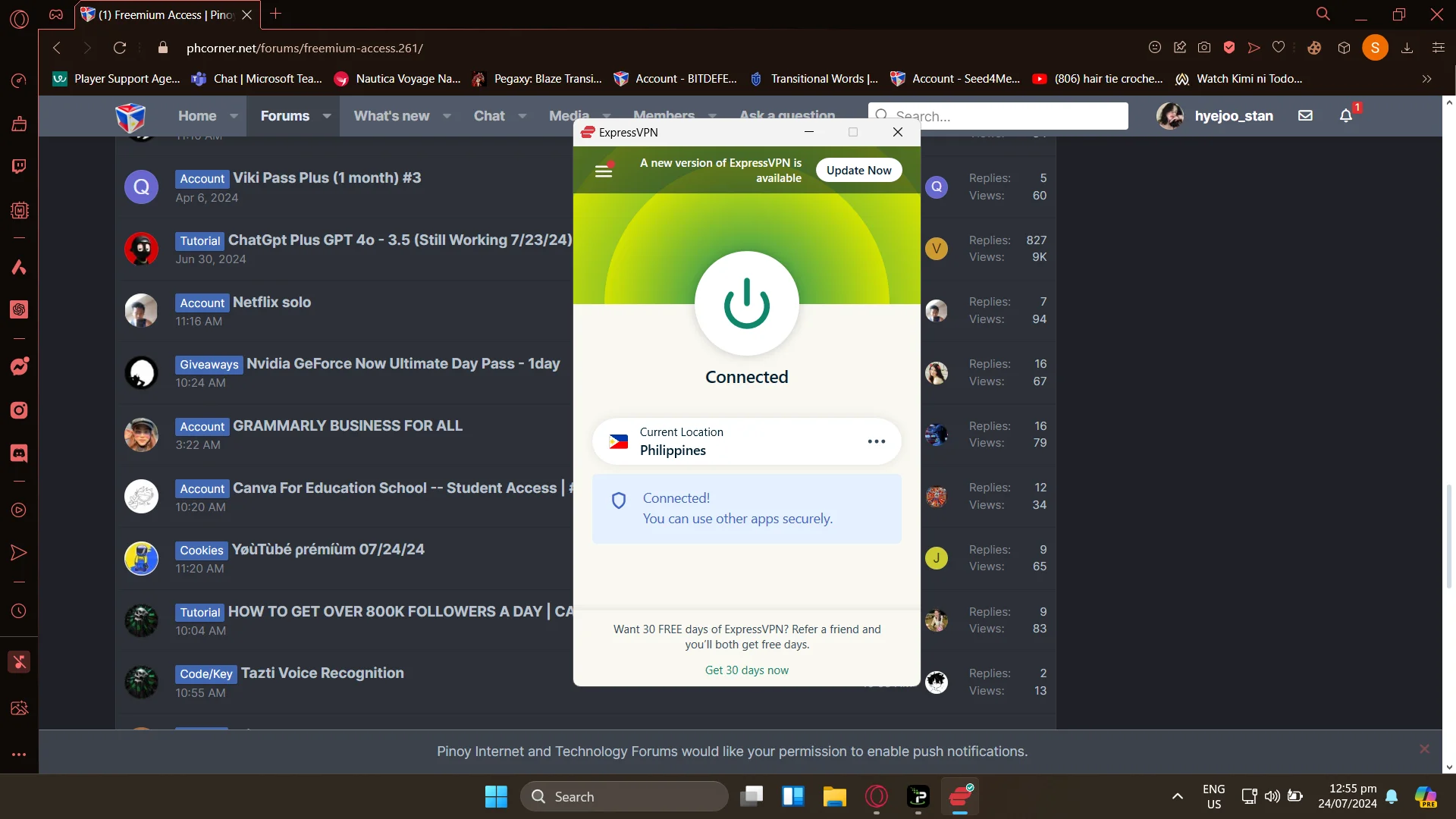Click Code/Key prefix on Tazti thread
Viewport: 1456px width, 819px height.
(x=206, y=674)
